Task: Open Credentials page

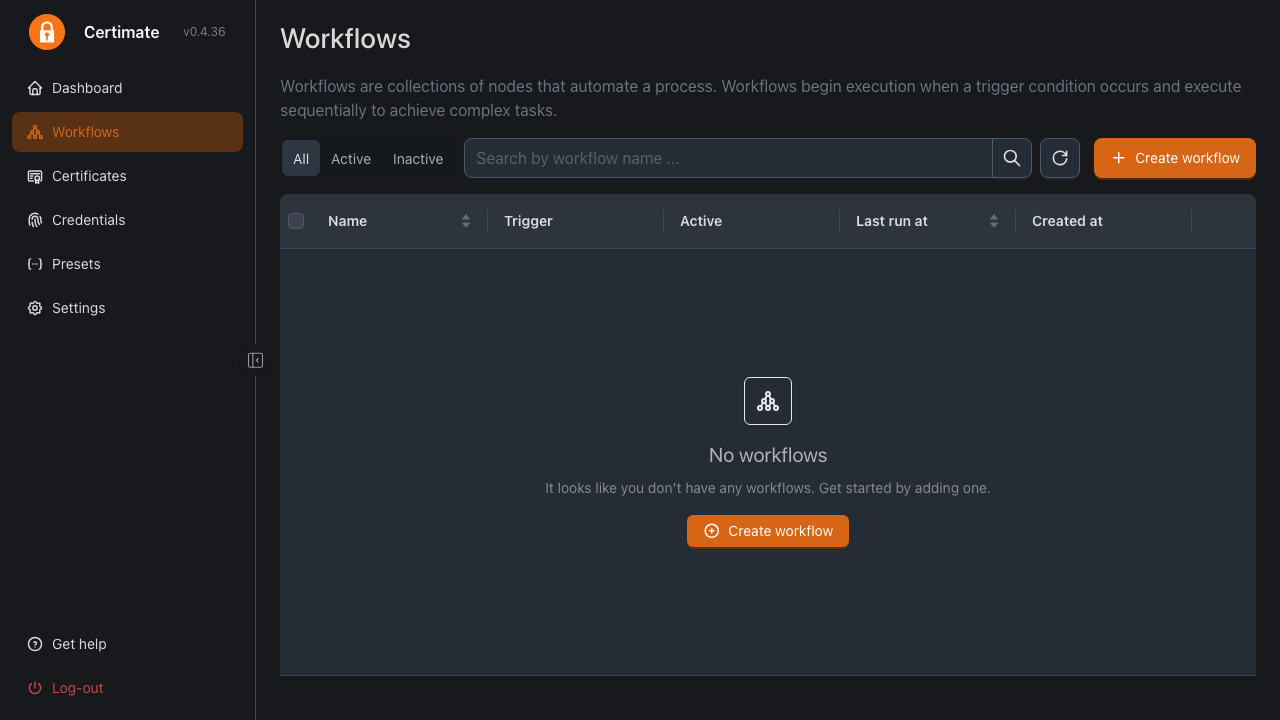Action: pos(127,220)
